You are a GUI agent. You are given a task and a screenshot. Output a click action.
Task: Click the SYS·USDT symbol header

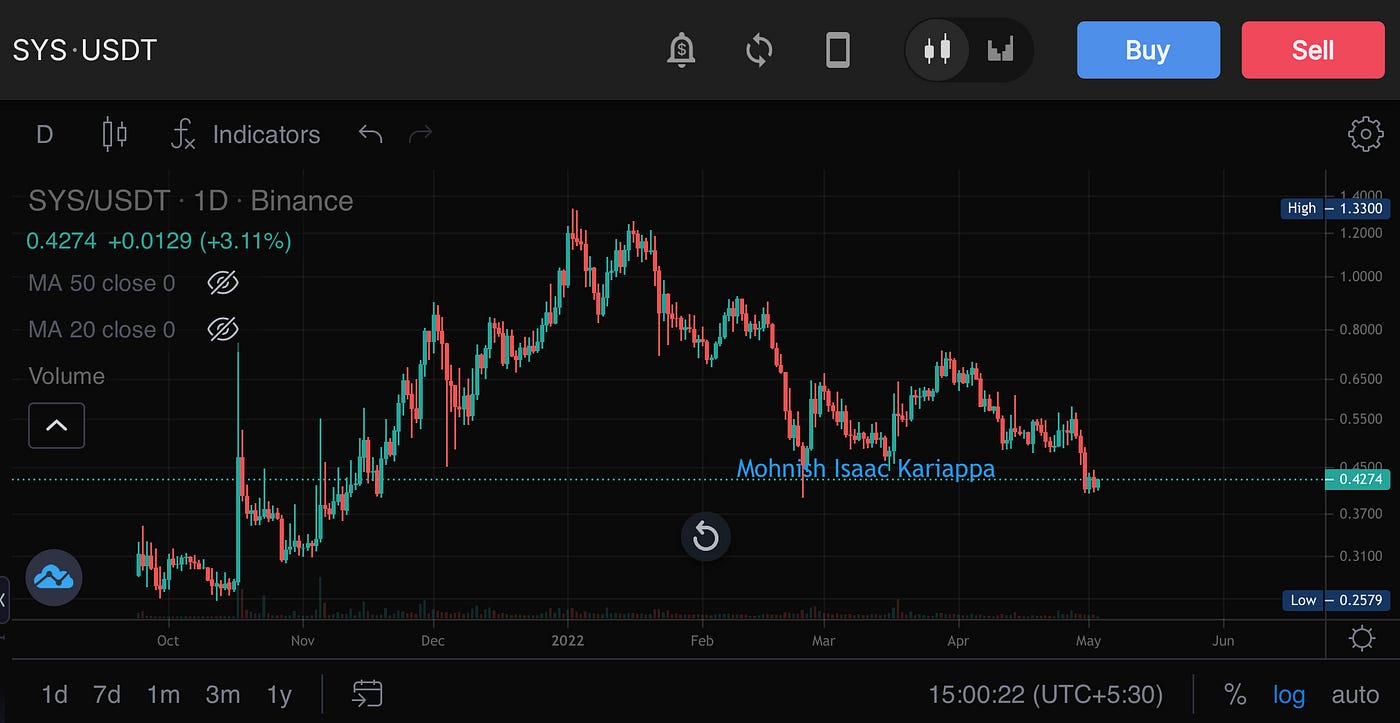[x=85, y=50]
